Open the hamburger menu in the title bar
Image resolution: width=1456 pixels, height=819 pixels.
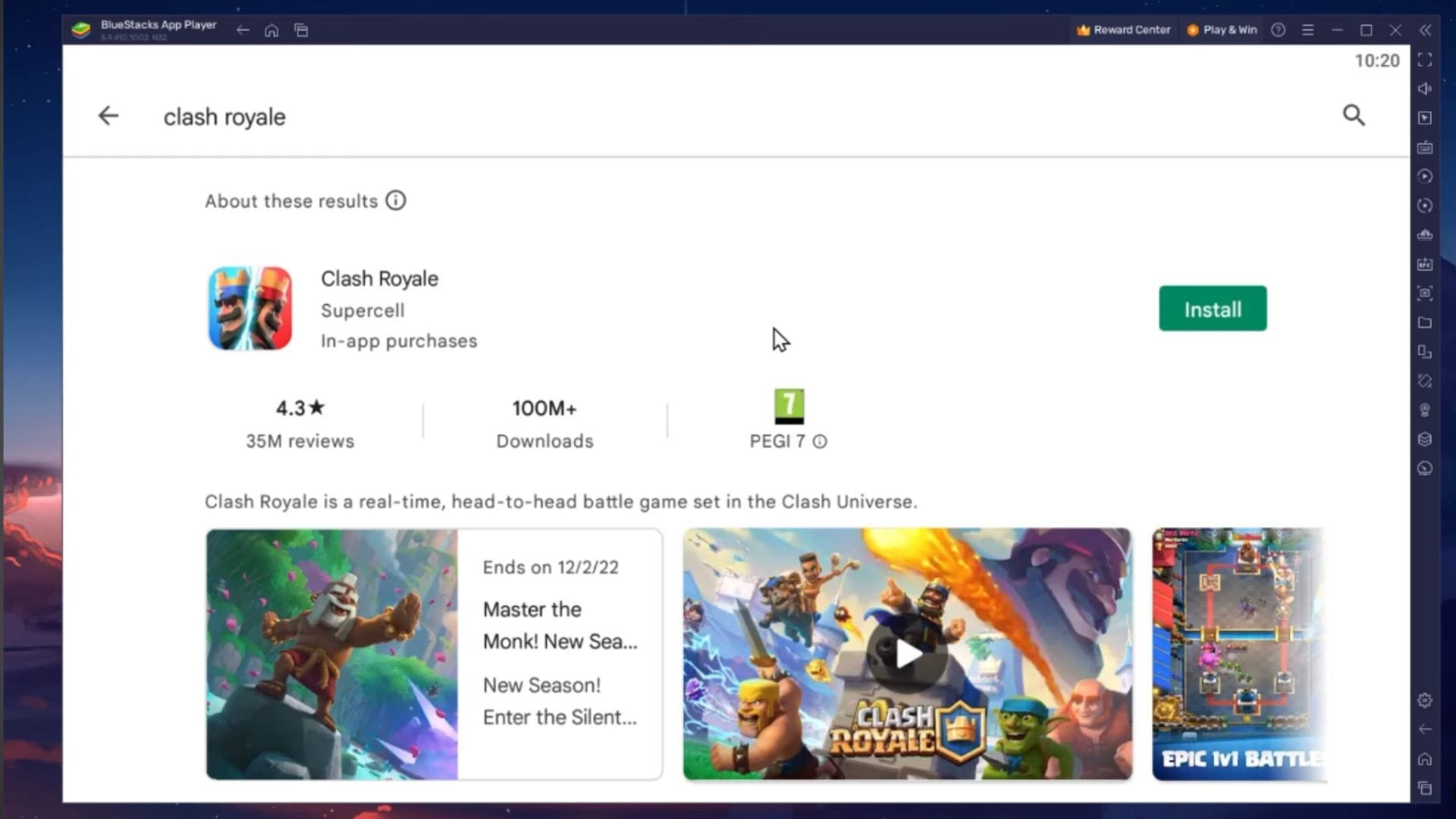click(1308, 30)
